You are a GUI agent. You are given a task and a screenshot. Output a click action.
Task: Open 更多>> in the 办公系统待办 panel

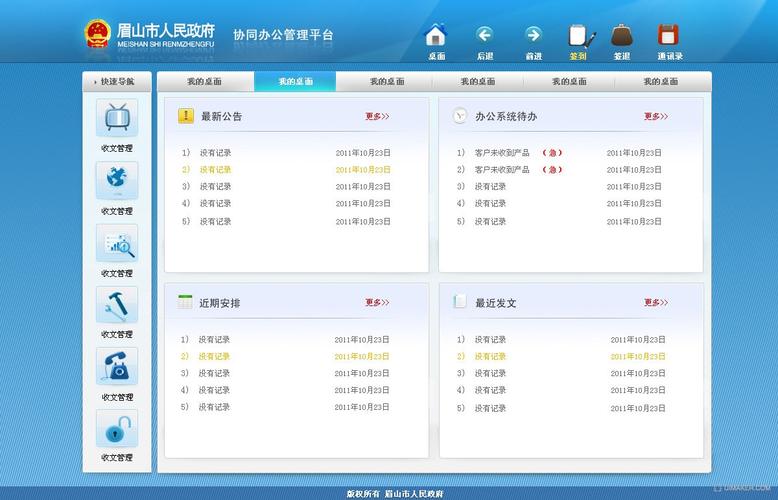656,117
